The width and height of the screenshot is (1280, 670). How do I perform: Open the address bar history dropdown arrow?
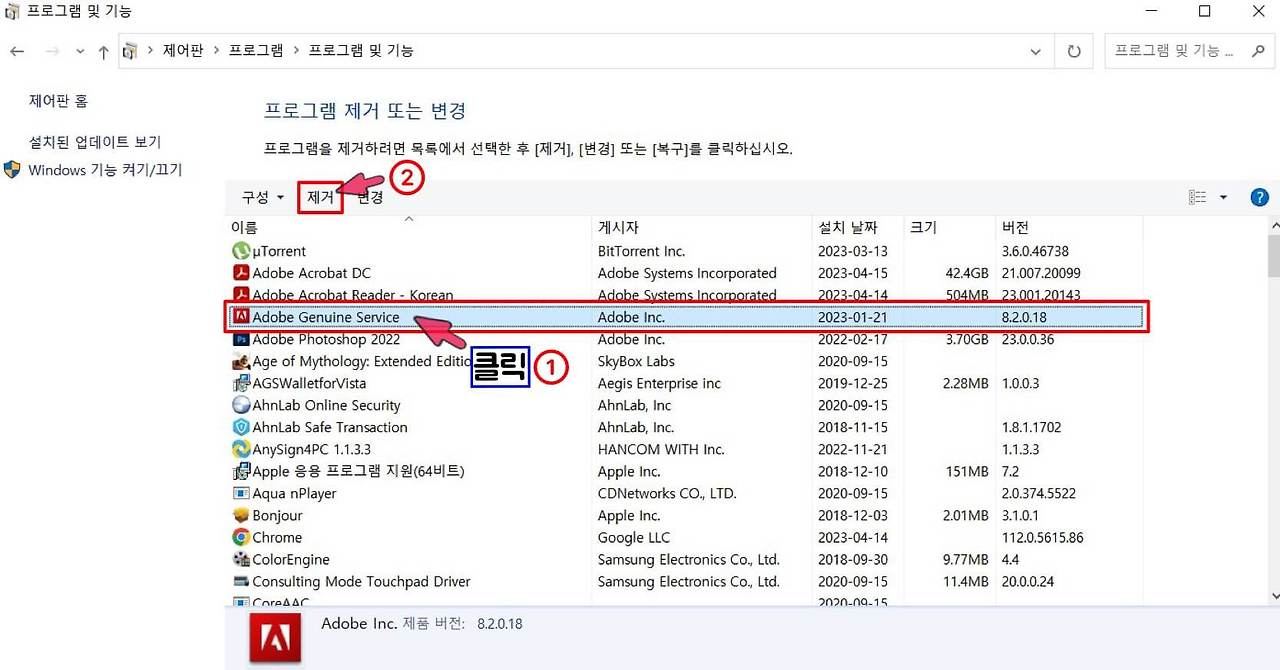pos(1036,50)
